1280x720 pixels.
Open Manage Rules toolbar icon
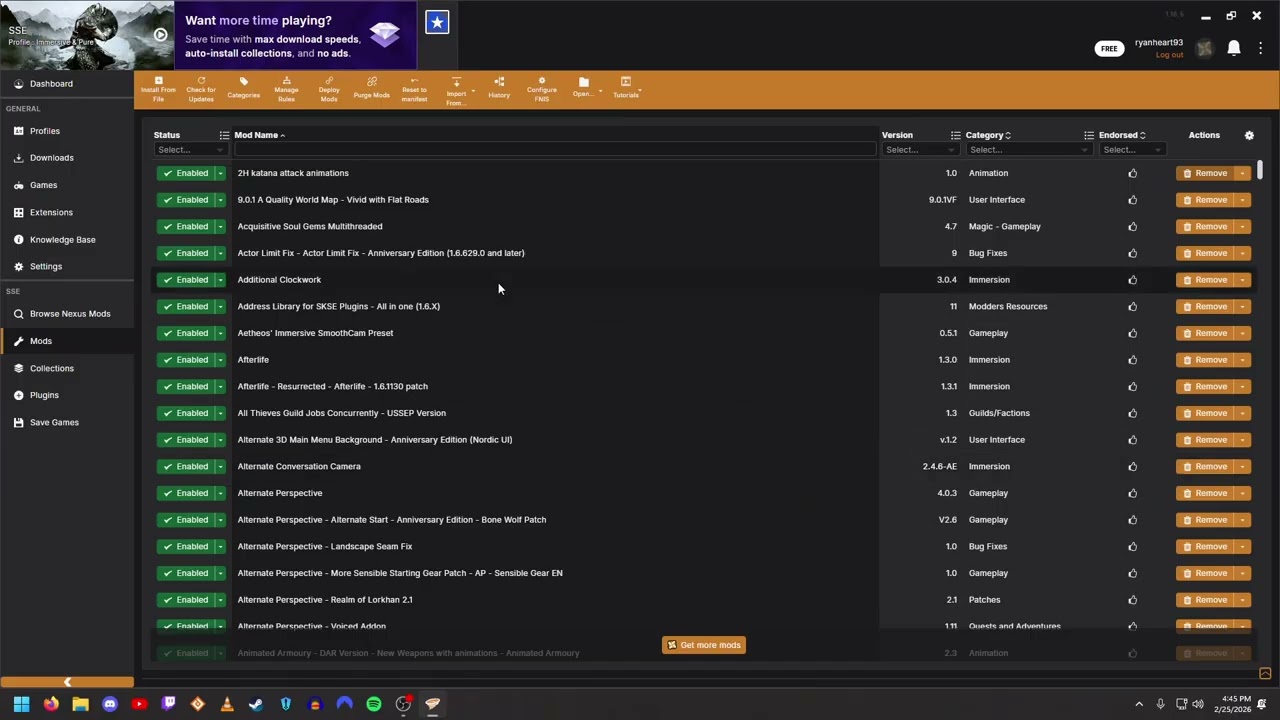coord(286,81)
